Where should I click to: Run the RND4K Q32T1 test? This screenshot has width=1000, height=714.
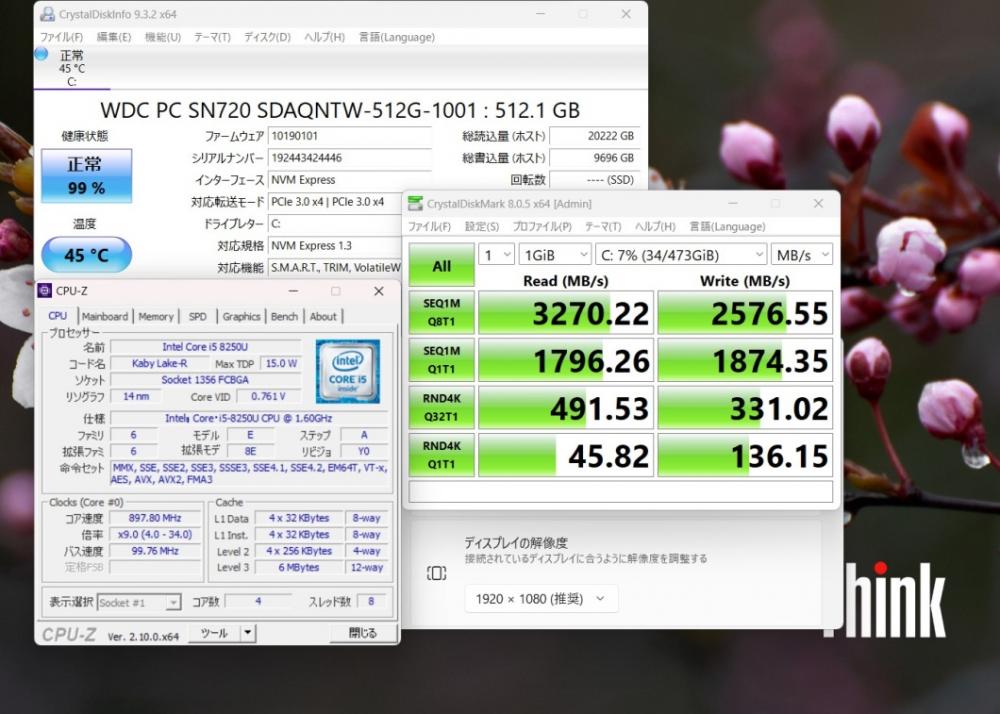point(441,407)
